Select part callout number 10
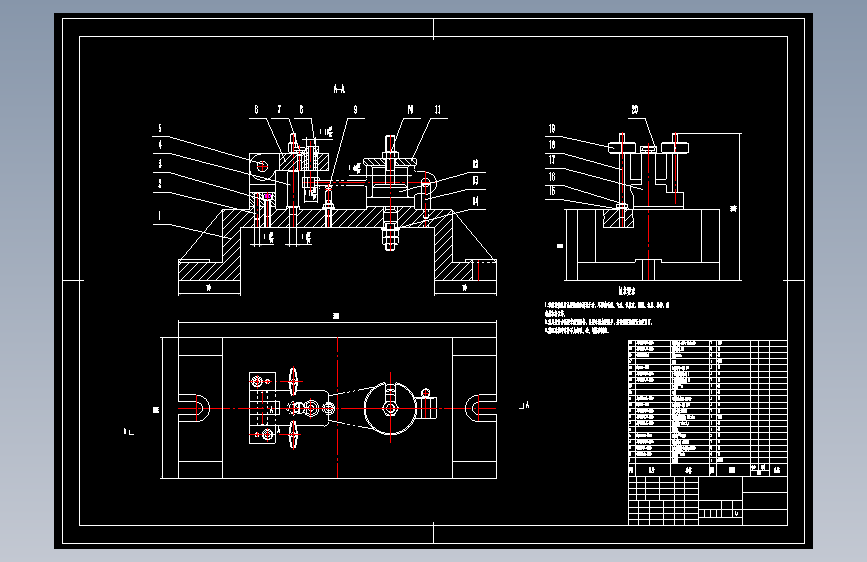Image resolution: width=867 pixels, height=562 pixels. (410, 110)
